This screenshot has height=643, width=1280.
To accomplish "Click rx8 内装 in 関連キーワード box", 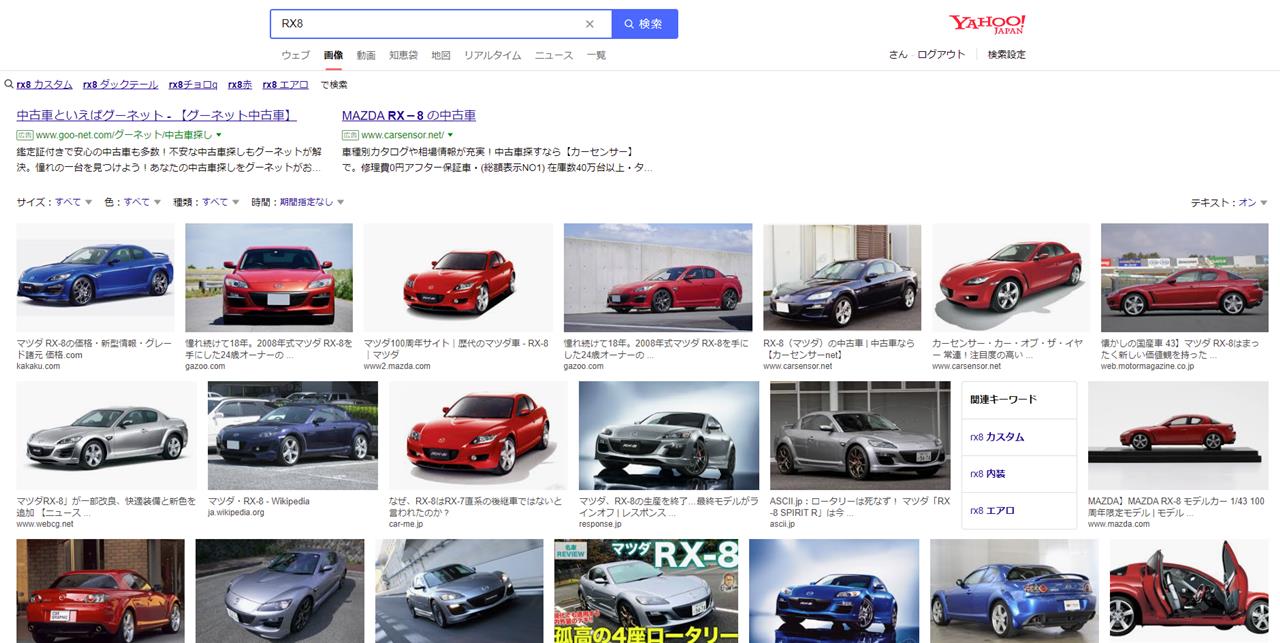I will [988, 474].
